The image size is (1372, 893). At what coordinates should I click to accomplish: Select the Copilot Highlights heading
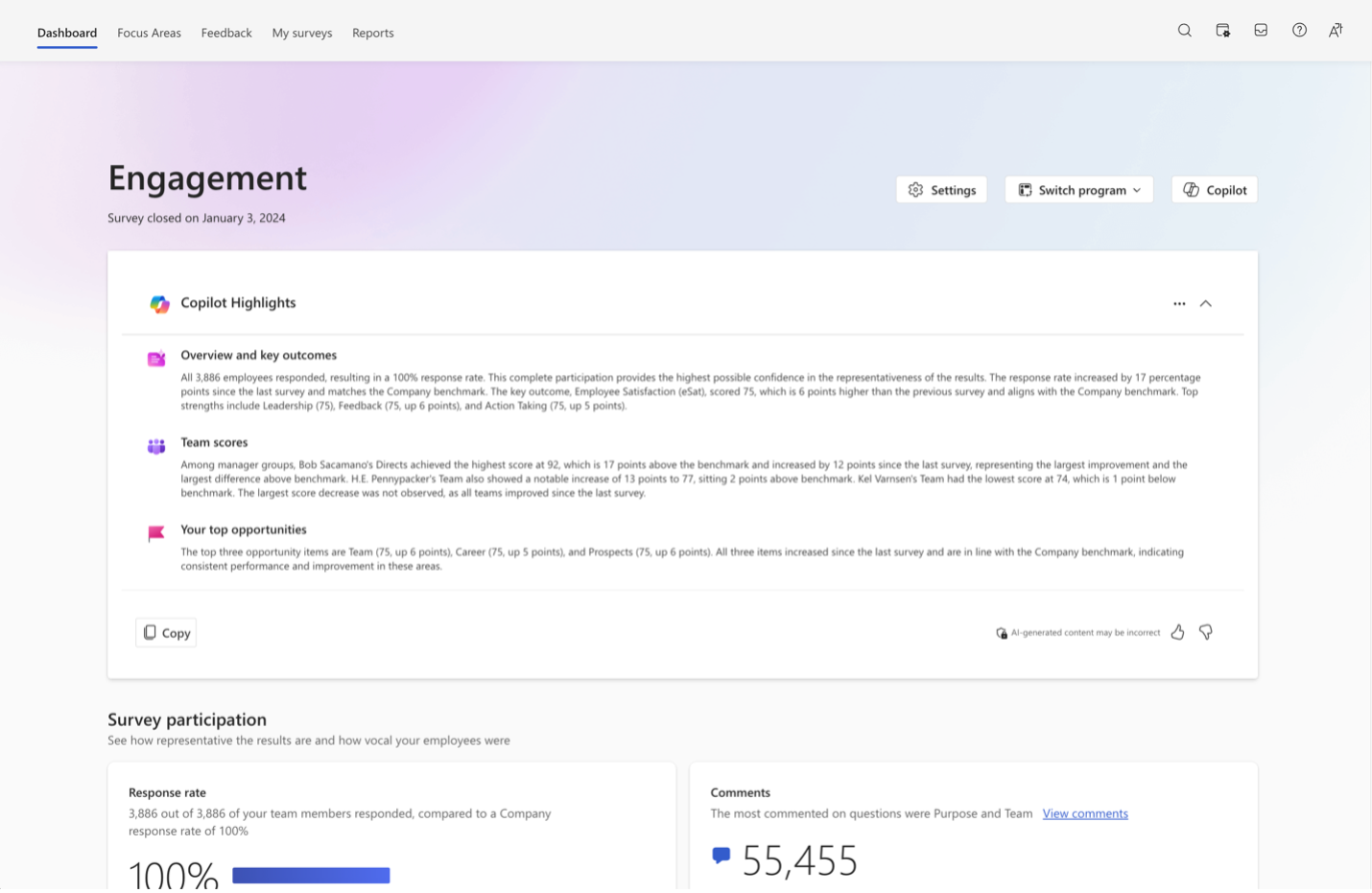(238, 303)
